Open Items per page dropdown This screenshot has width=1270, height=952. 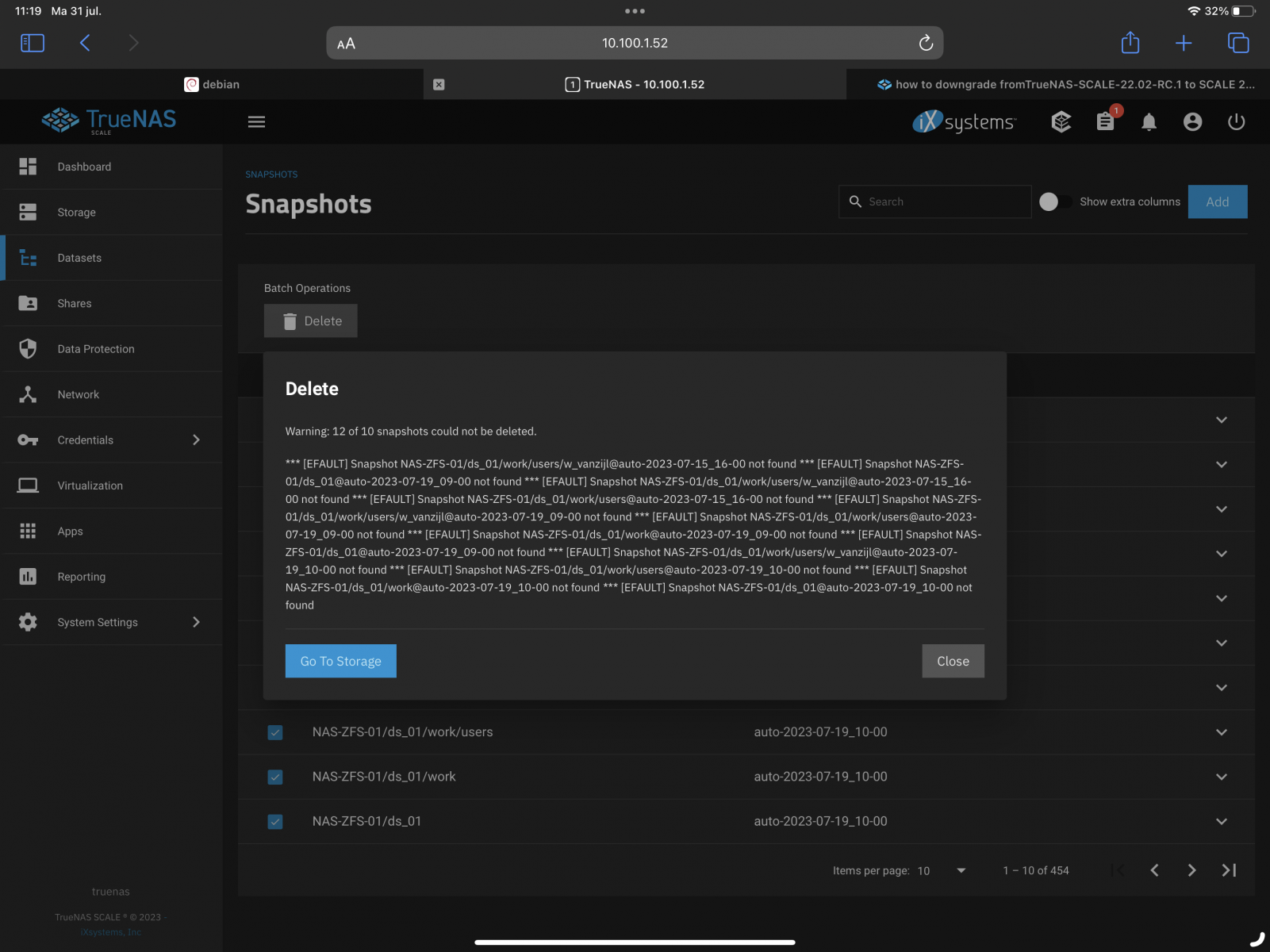tap(942, 871)
